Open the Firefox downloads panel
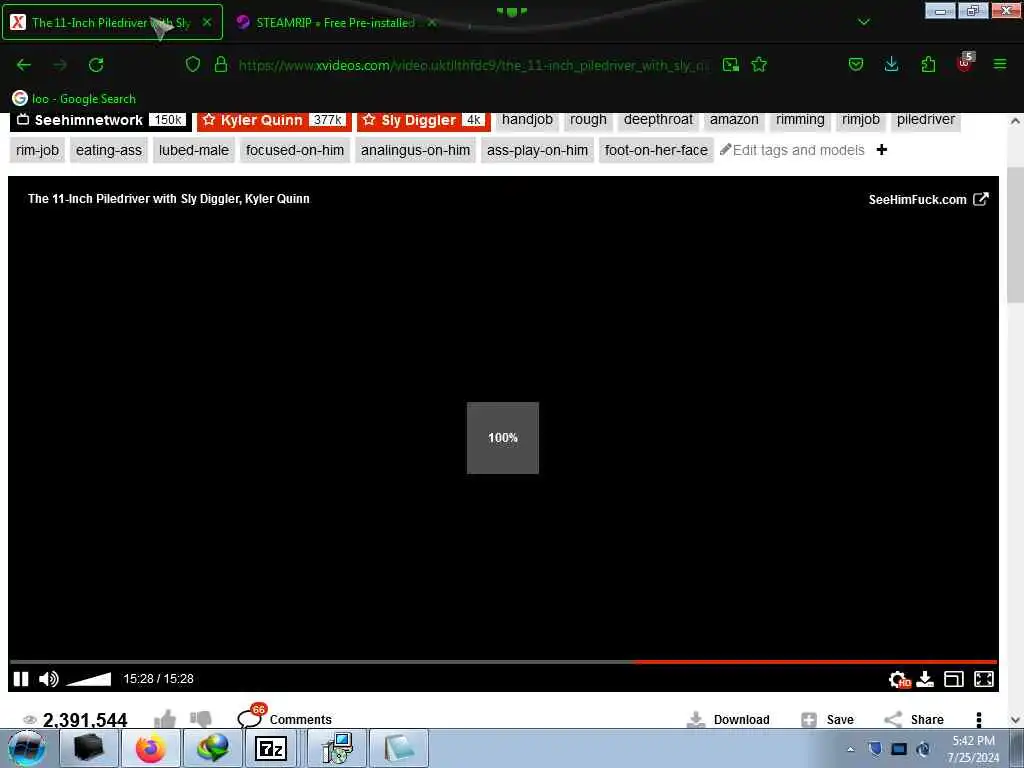Screen dimensions: 1024x768 [891, 65]
